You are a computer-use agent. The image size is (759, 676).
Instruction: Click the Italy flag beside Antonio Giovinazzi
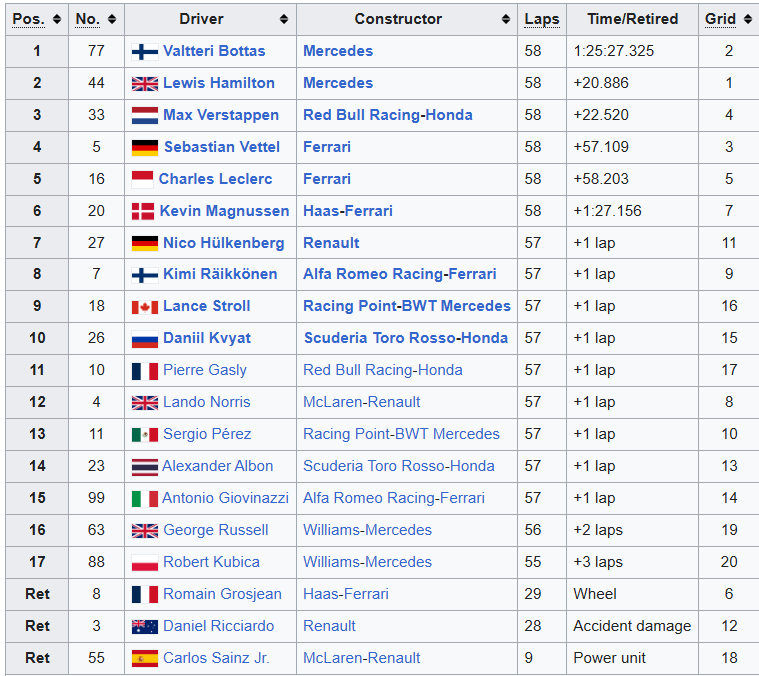(145, 498)
